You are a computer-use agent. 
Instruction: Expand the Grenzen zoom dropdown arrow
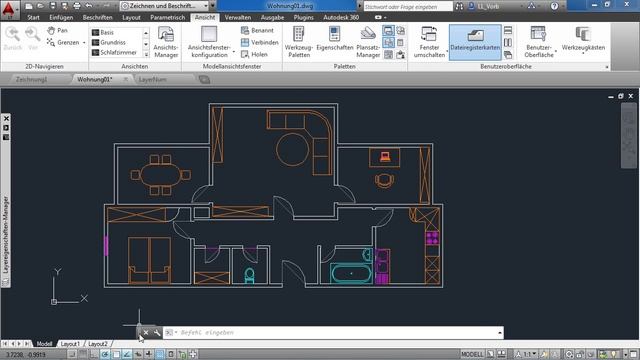pyautogui.click(x=84, y=42)
